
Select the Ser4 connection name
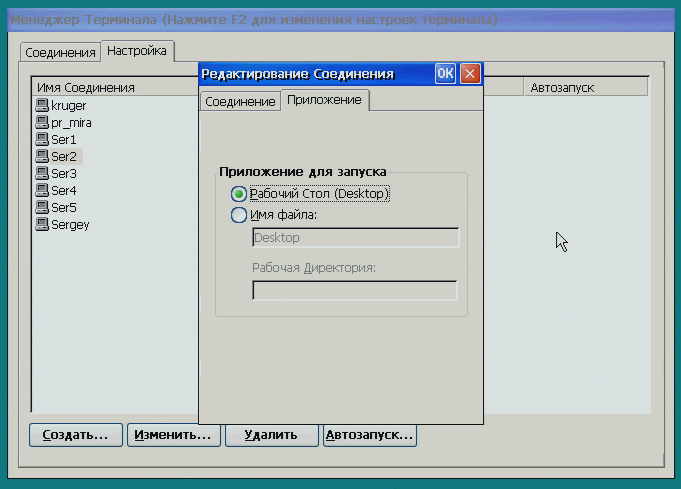coord(64,190)
